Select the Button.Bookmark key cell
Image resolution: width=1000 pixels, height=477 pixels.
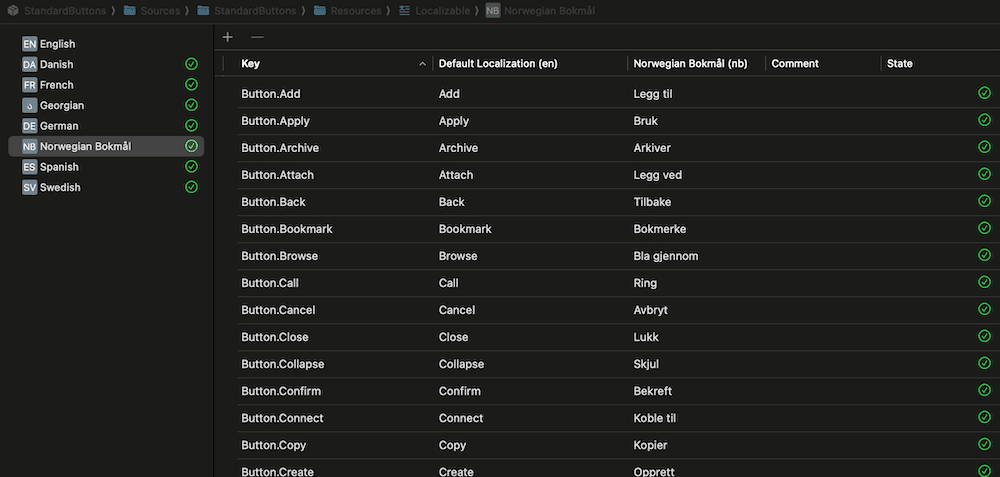287,229
